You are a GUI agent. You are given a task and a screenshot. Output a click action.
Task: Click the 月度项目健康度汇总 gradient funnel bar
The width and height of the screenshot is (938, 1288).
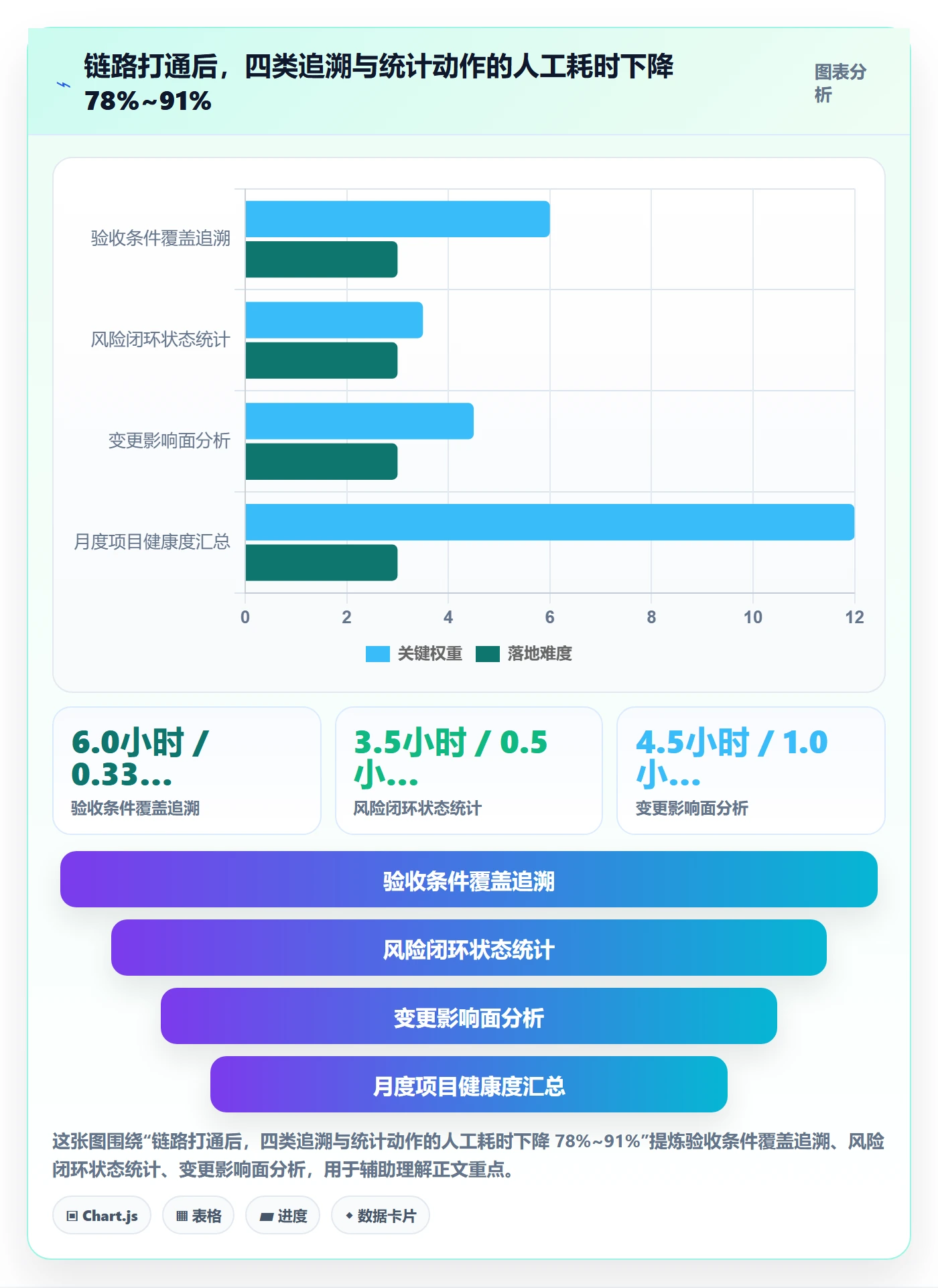(x=469, y=1084)
